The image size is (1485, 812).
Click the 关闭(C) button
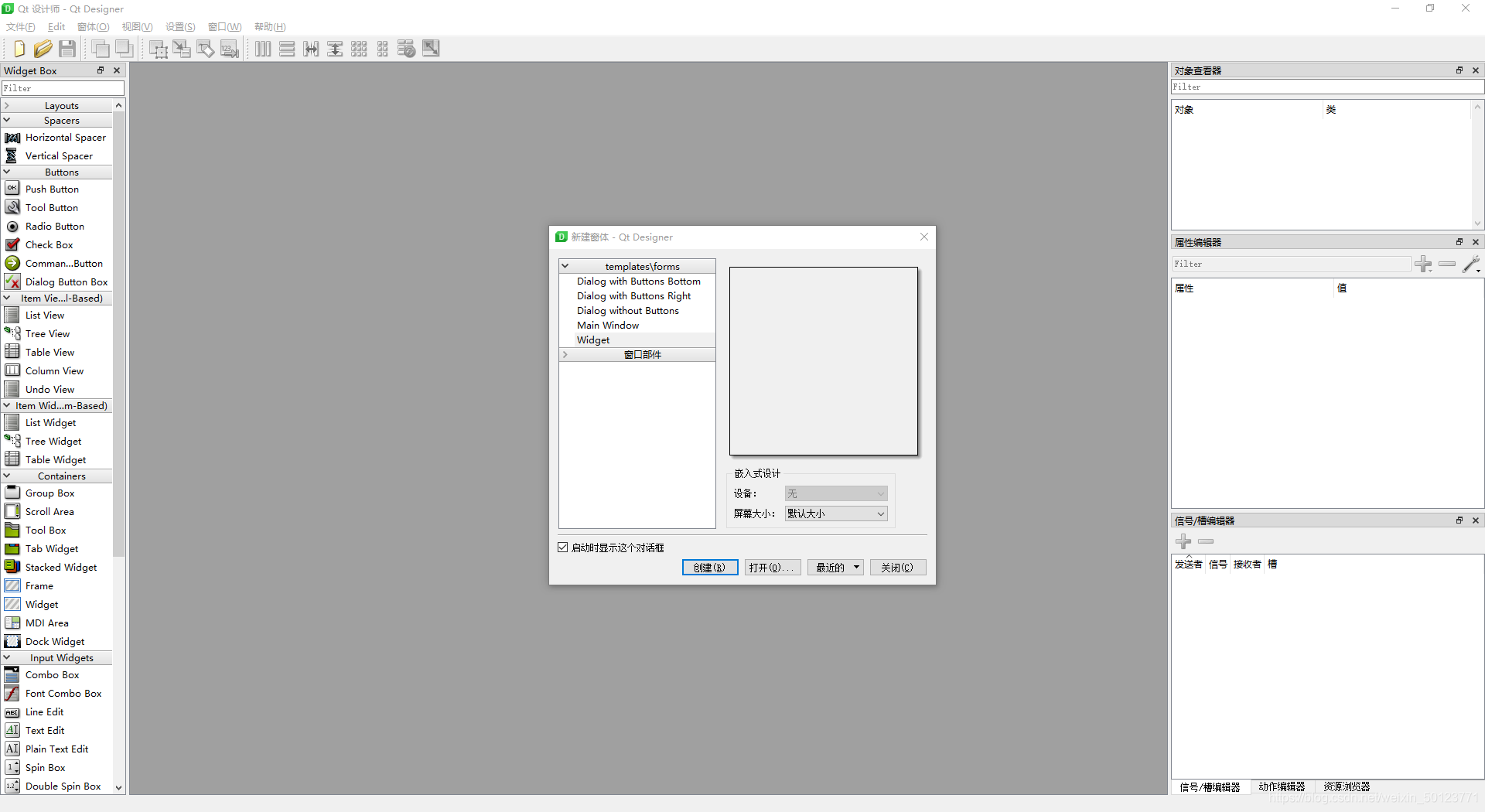(x=898, y=568)
